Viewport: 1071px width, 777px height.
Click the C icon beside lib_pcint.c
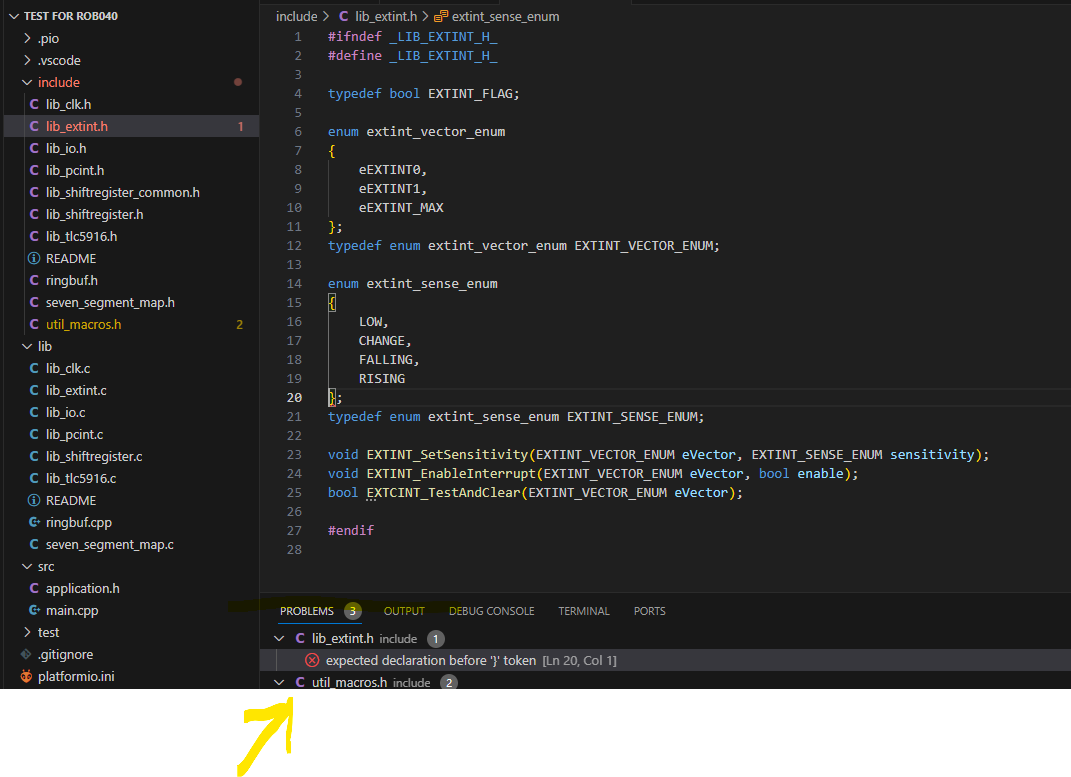tap(34, 434)
